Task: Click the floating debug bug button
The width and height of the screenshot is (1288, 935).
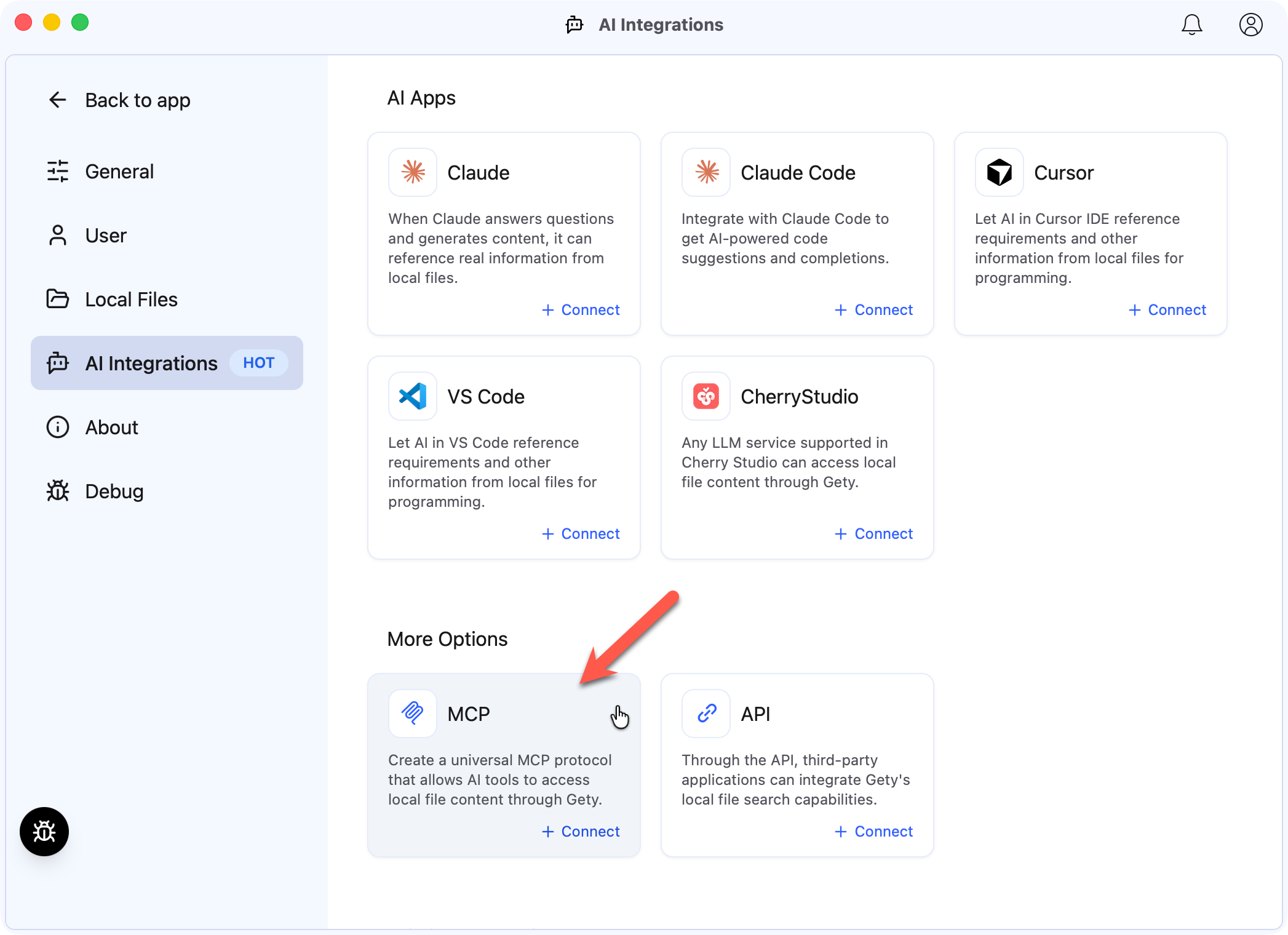Action: tap(44, 832)
